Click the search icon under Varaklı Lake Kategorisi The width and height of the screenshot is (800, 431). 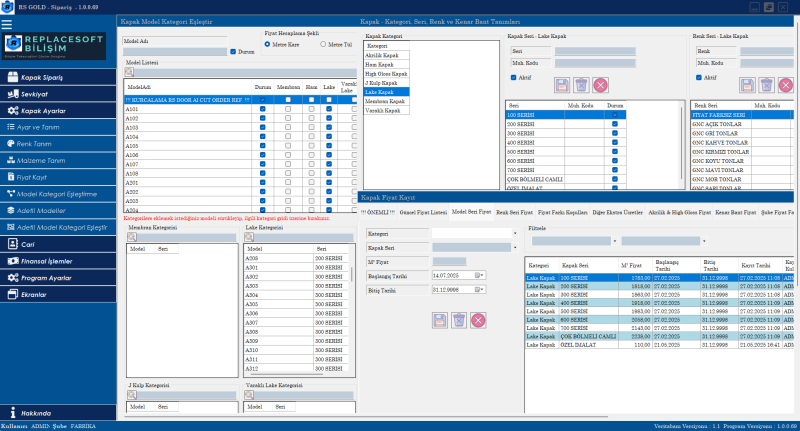[249, 395]
